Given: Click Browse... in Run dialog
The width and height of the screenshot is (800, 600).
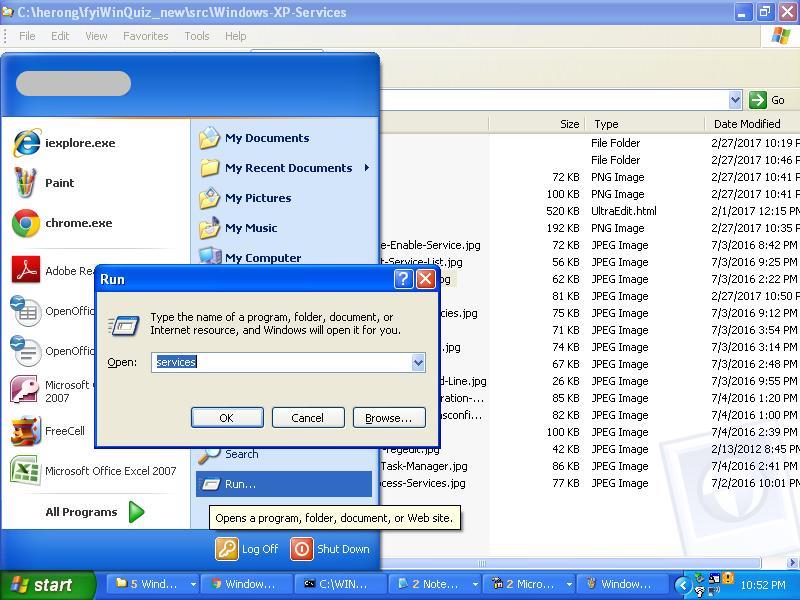Looking at the screenshot, I should [388, 418].
